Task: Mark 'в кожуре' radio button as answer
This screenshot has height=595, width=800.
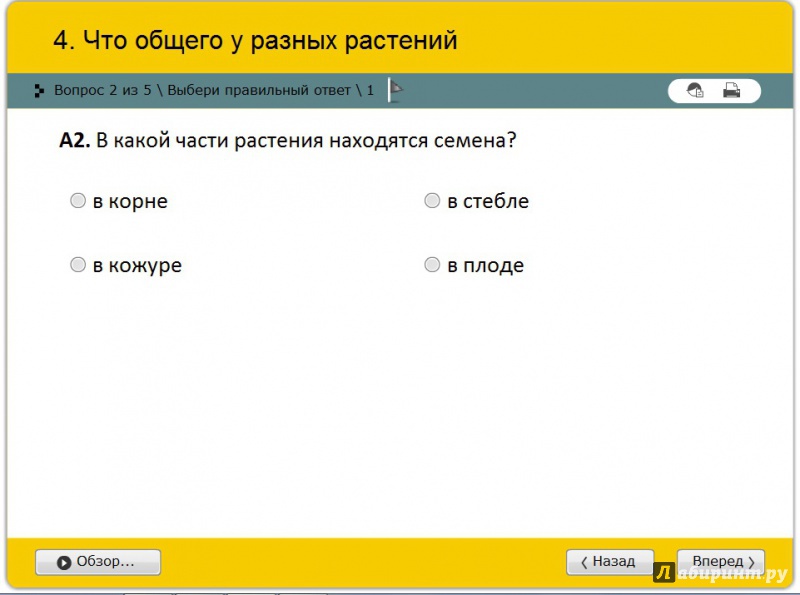Action: click(78, 265)
